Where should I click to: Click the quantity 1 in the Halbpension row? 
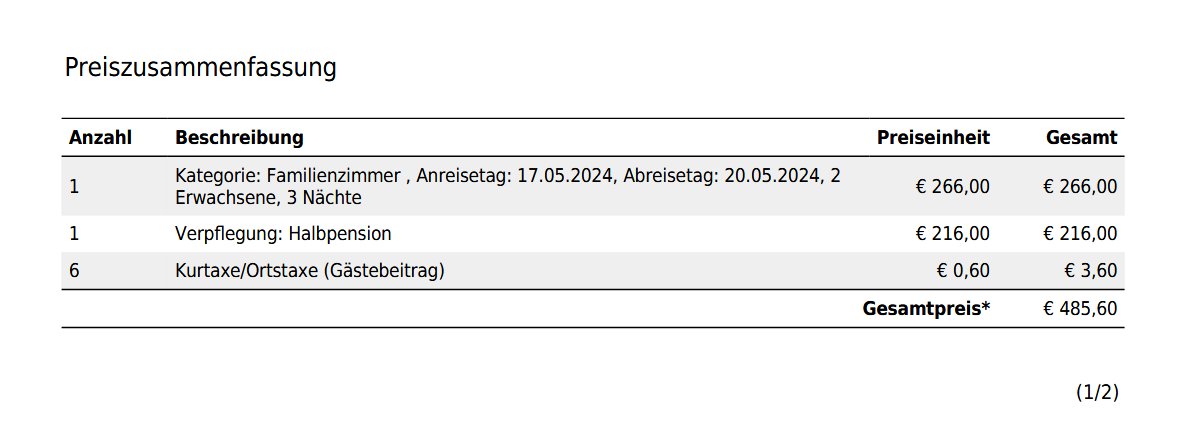(74, 234)
